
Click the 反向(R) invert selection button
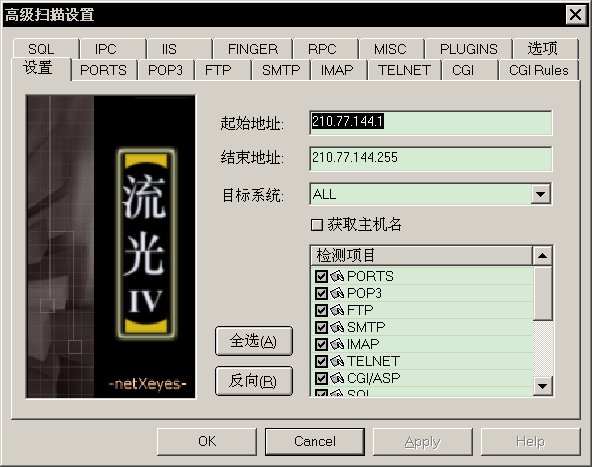[254, 381]
